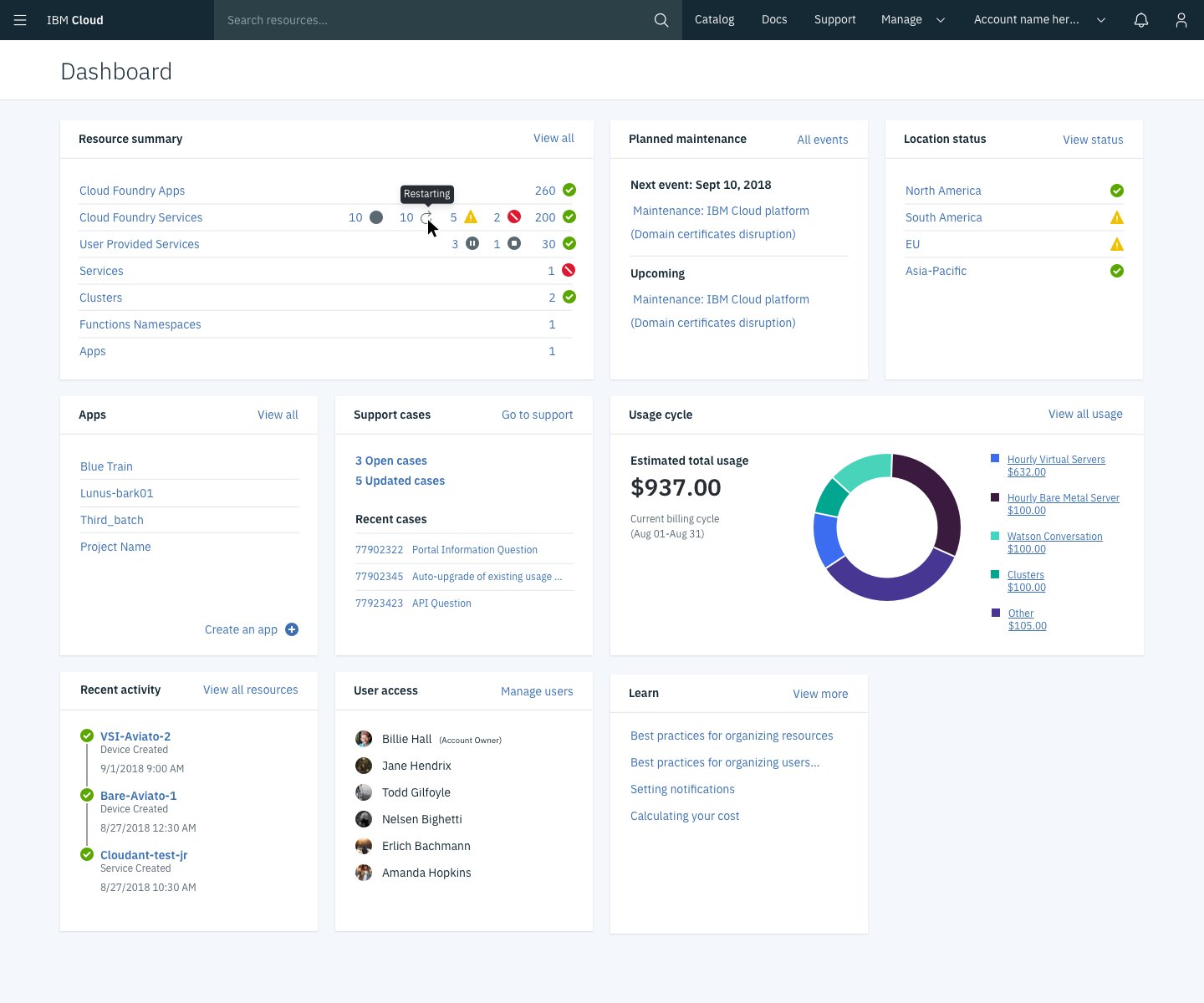The width and height of the screenshot is (1204, 1003).
Task: Click the pause icon in User Provided Services
Action: [472, 243]
